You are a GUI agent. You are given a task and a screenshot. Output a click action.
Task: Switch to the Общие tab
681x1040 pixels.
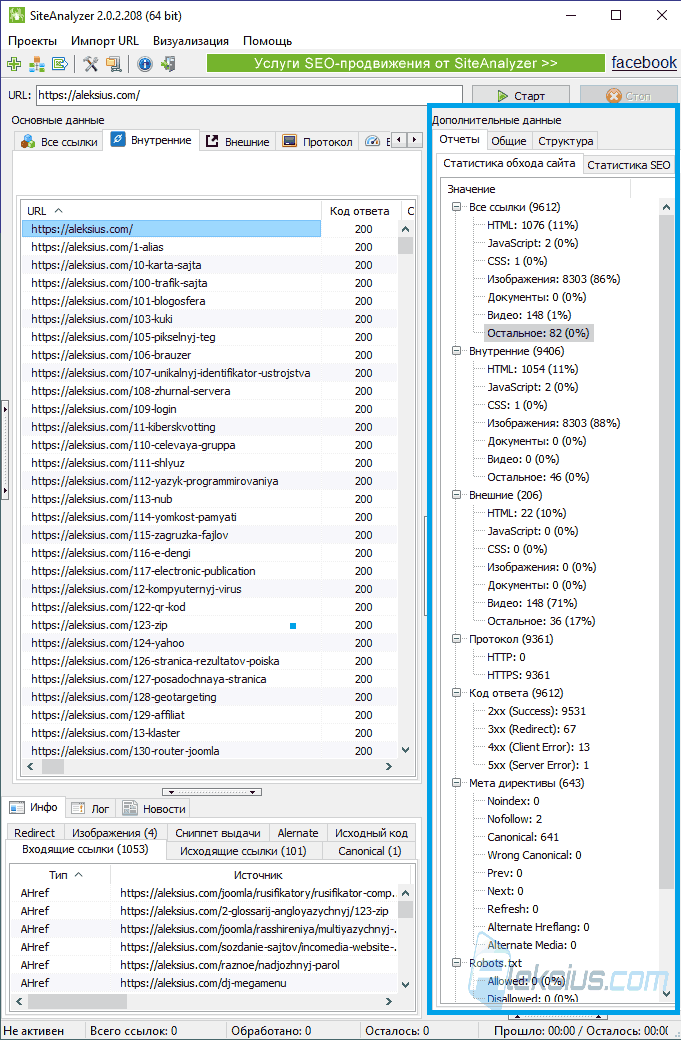(509, 141)
